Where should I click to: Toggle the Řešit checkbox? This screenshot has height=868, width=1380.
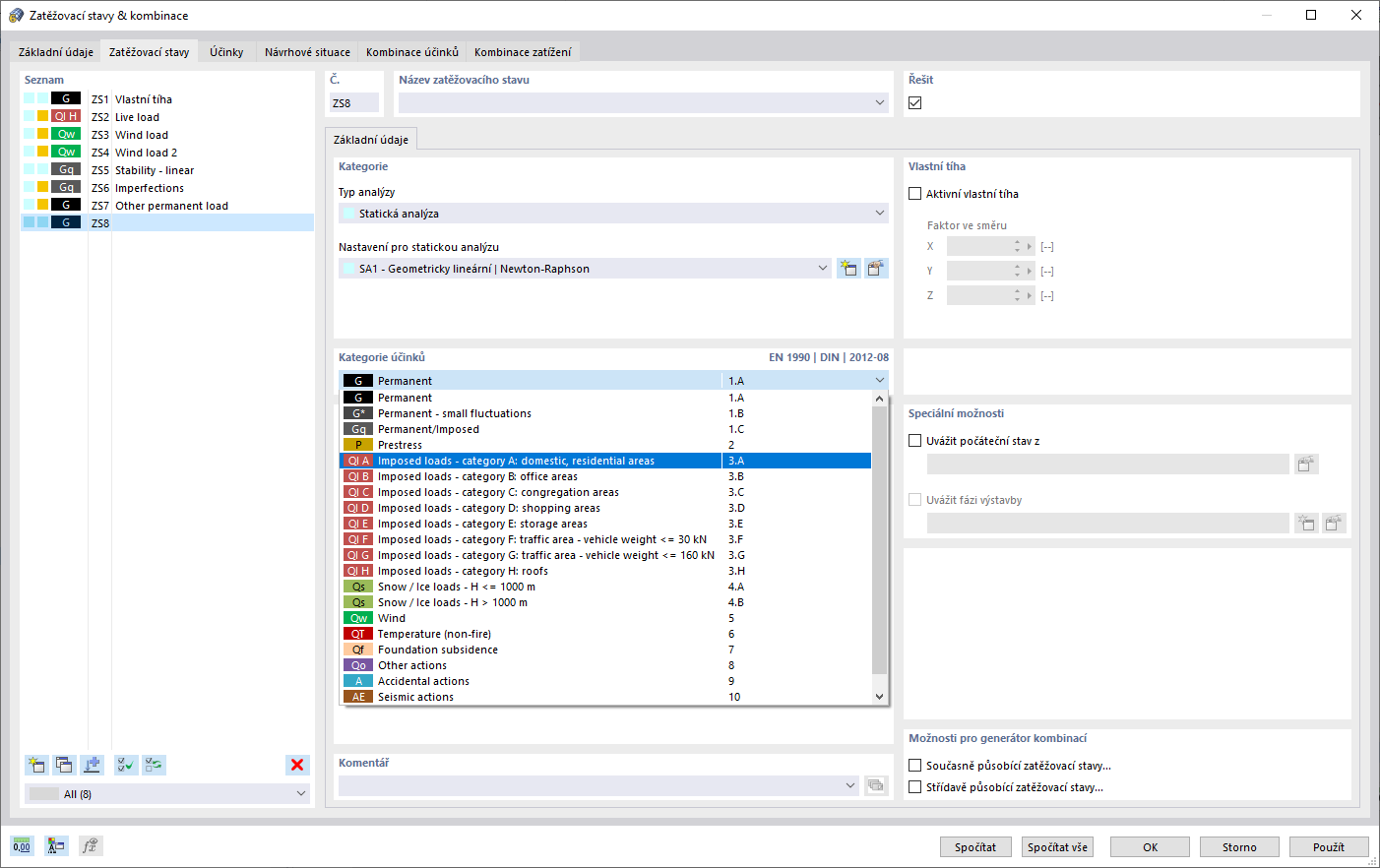(x=915, y=102)
